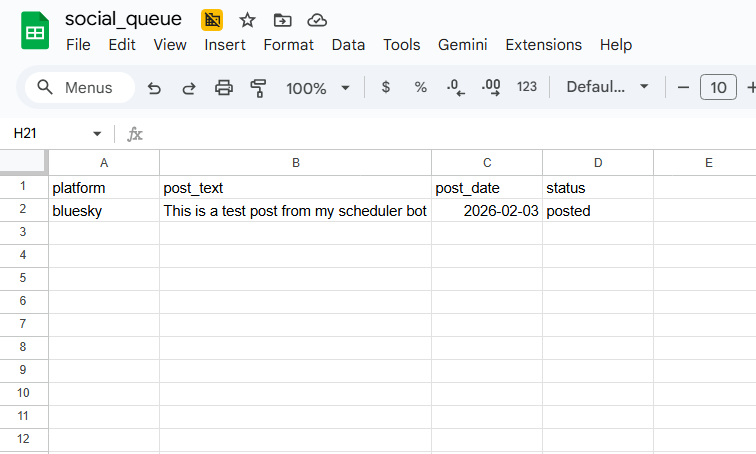The width and height of the screenshot is (756, 454).
Task: Open the Edit menu
Action: pos(122,45)
